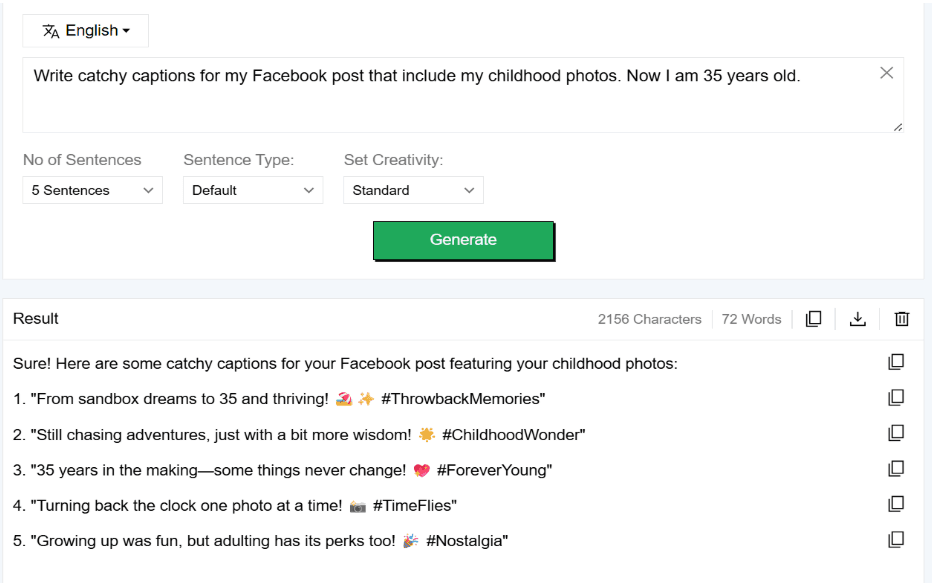Delete the result with trash icon
The height and width of the screenshot is (583, 932).
tap(901, 319)
